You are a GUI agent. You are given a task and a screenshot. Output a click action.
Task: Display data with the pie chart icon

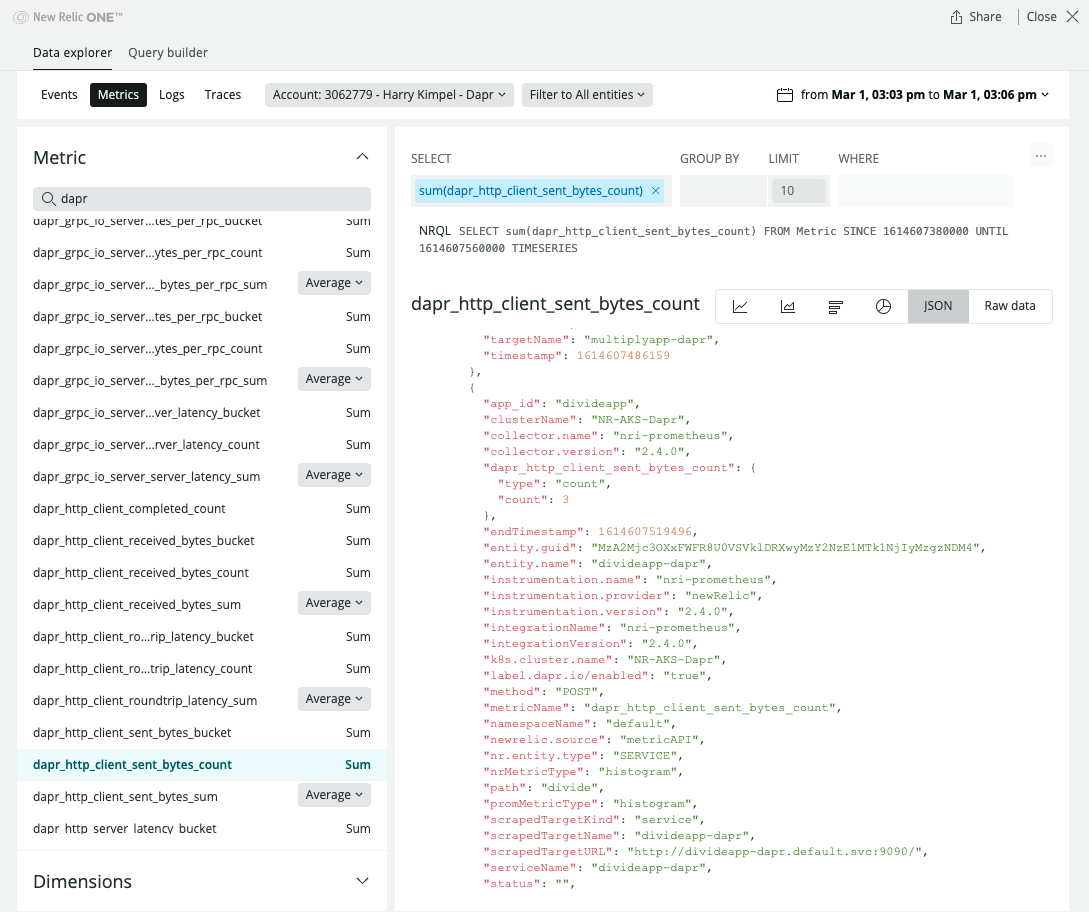click(x=884, y=306)
